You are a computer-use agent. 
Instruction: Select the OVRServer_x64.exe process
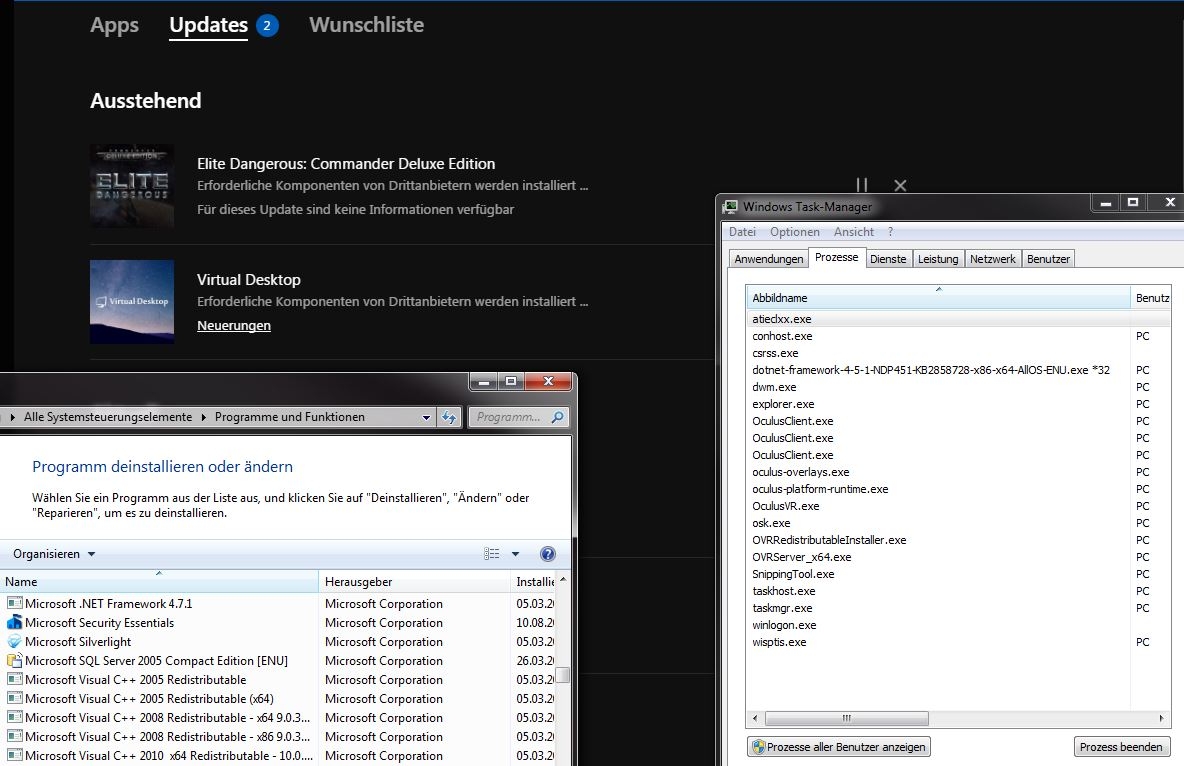[801, 557]
